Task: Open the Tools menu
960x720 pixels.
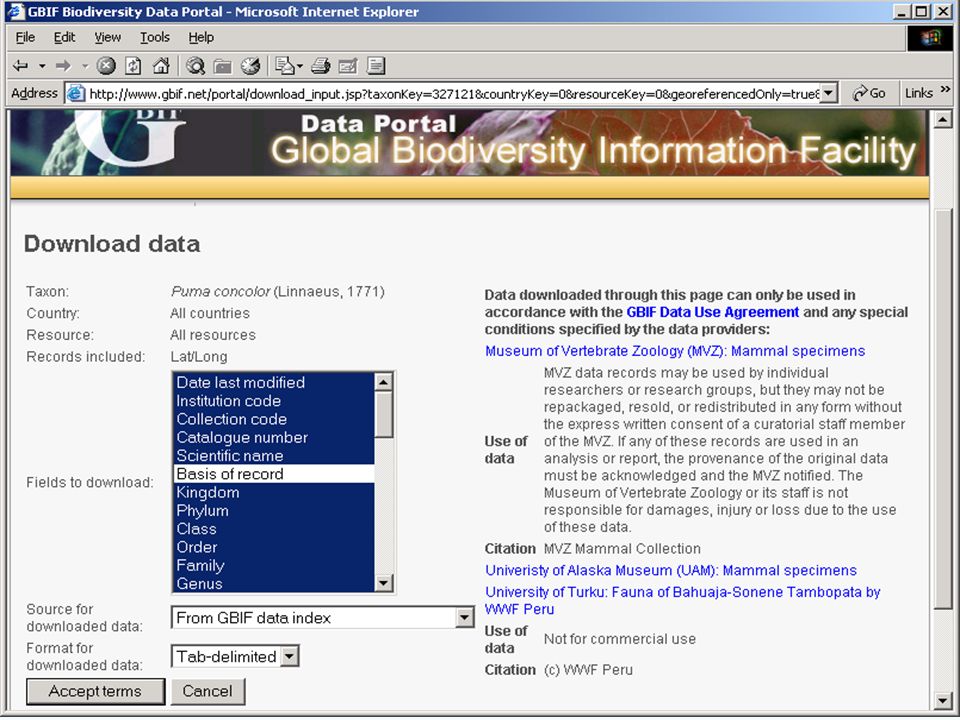Action: pyautogui.click(x=154, y=37)
